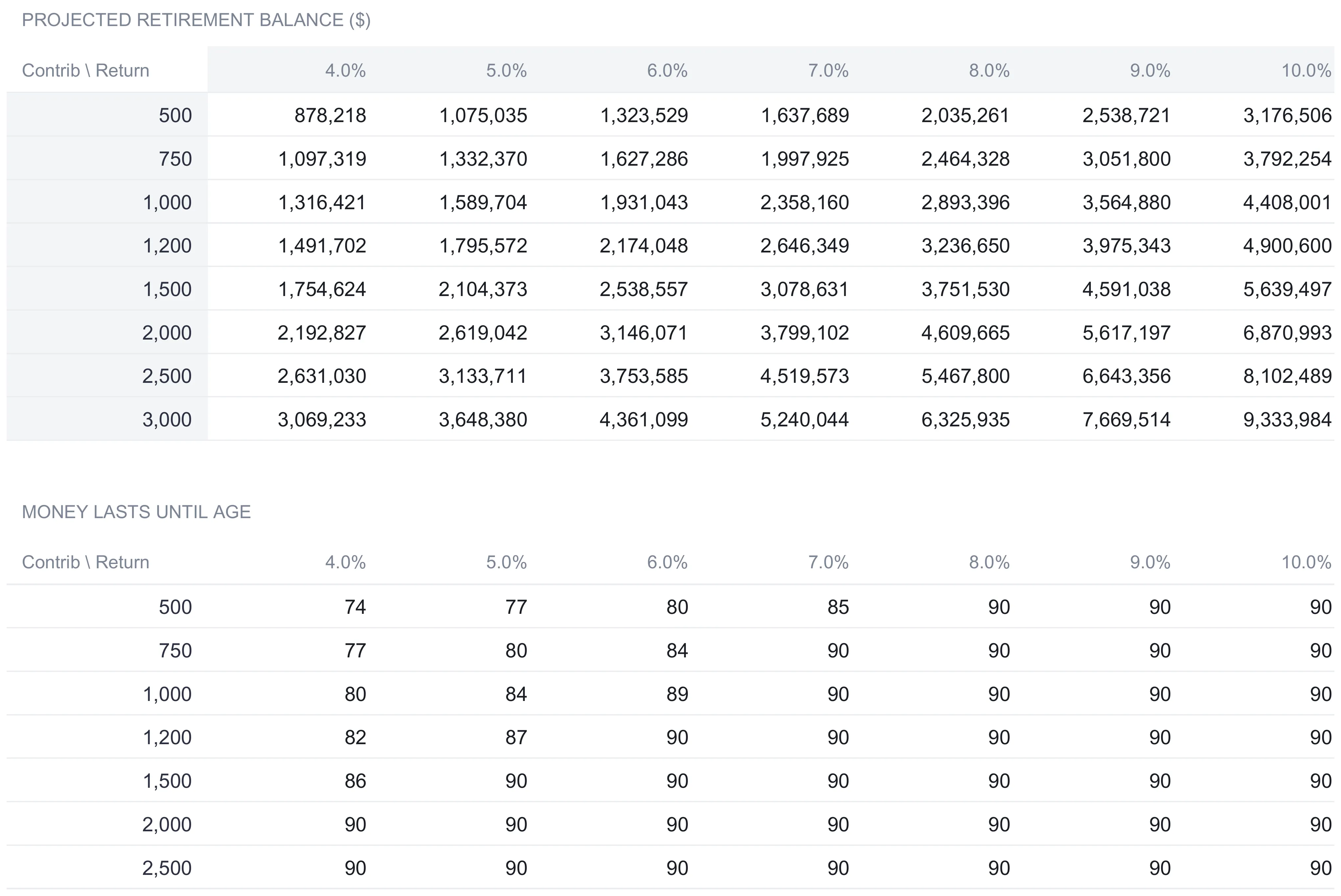Click Contrib \ Return header in the balance table
This screenshot has height=896, width=1341.
pyautogui.click(x=86, y=70)
